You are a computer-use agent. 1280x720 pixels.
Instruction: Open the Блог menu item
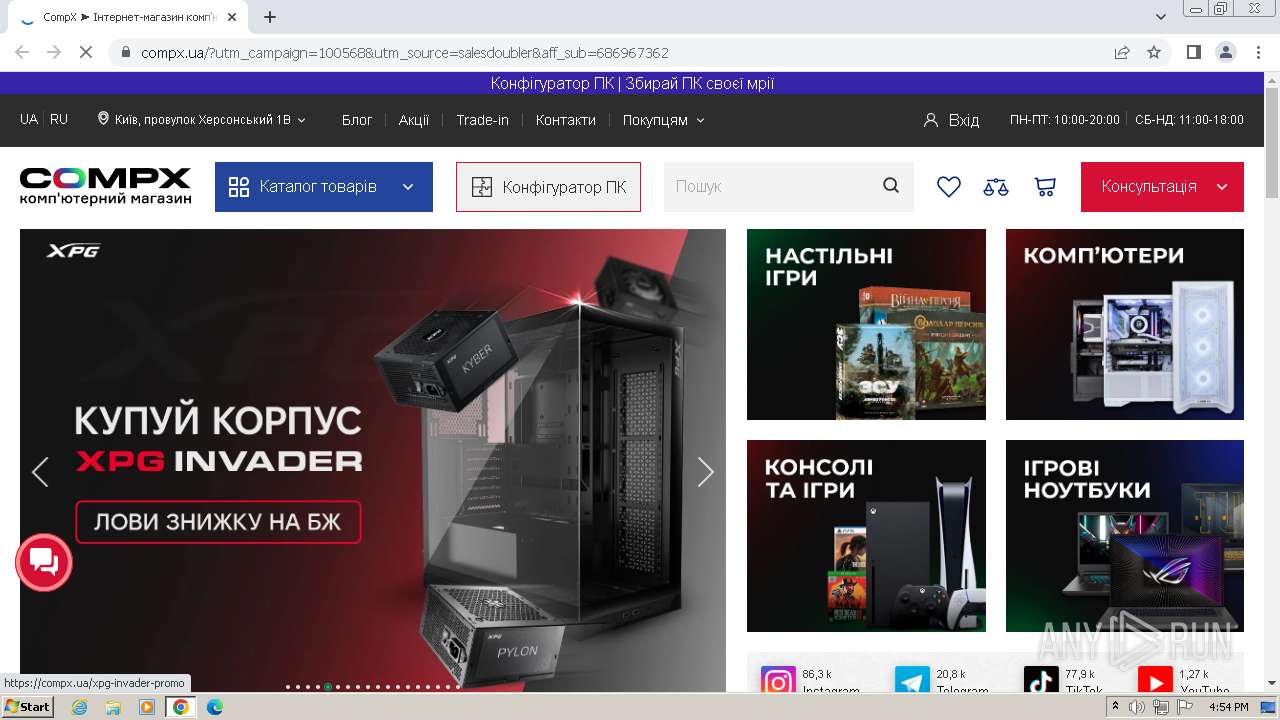[x=357, y=120]
